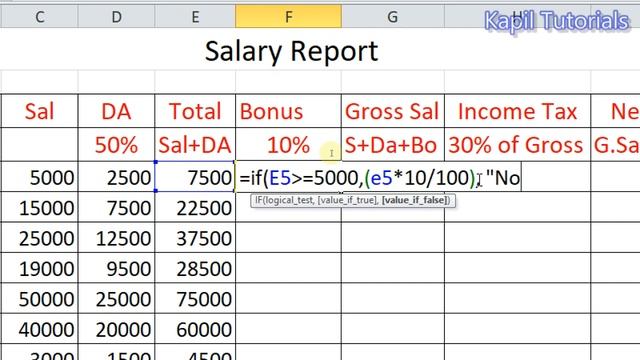Click the 30% of Gross cell
This screenshot has height=360, width=640.
tap(518, 144)
